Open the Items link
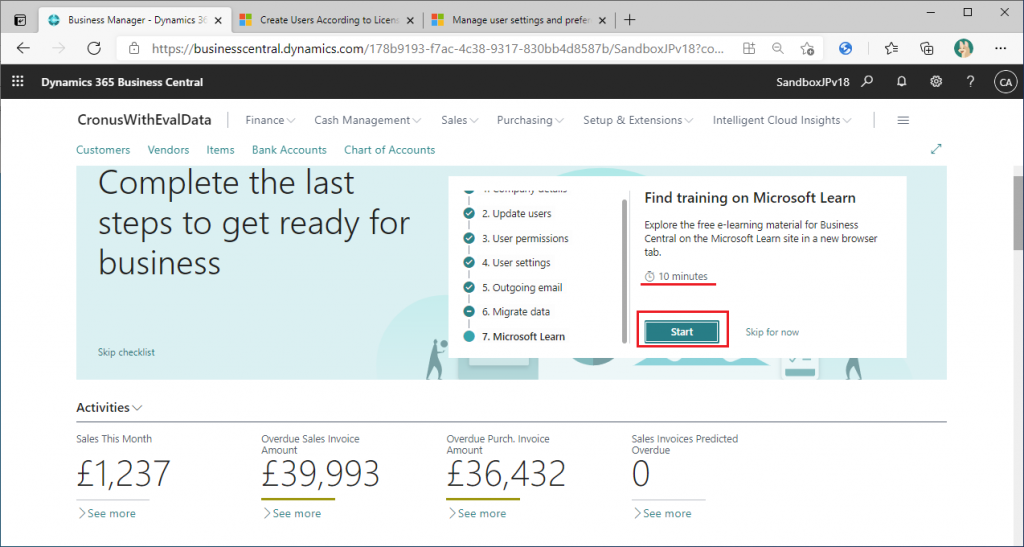Image resolution: width=1024 pixels, height=547 pixels. [x=220, y=149]
